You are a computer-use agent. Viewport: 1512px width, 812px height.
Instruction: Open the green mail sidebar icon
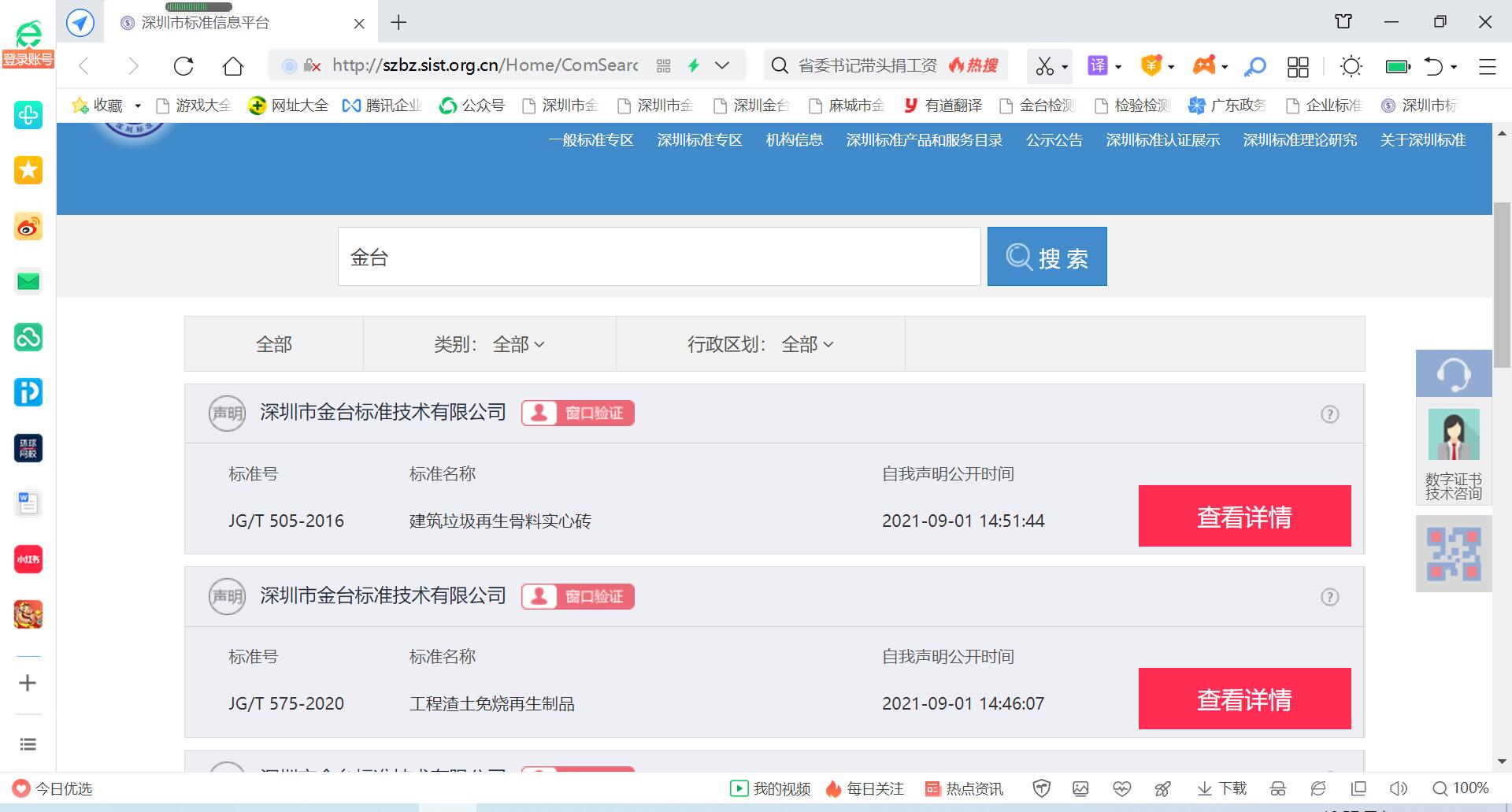[28, 281]
